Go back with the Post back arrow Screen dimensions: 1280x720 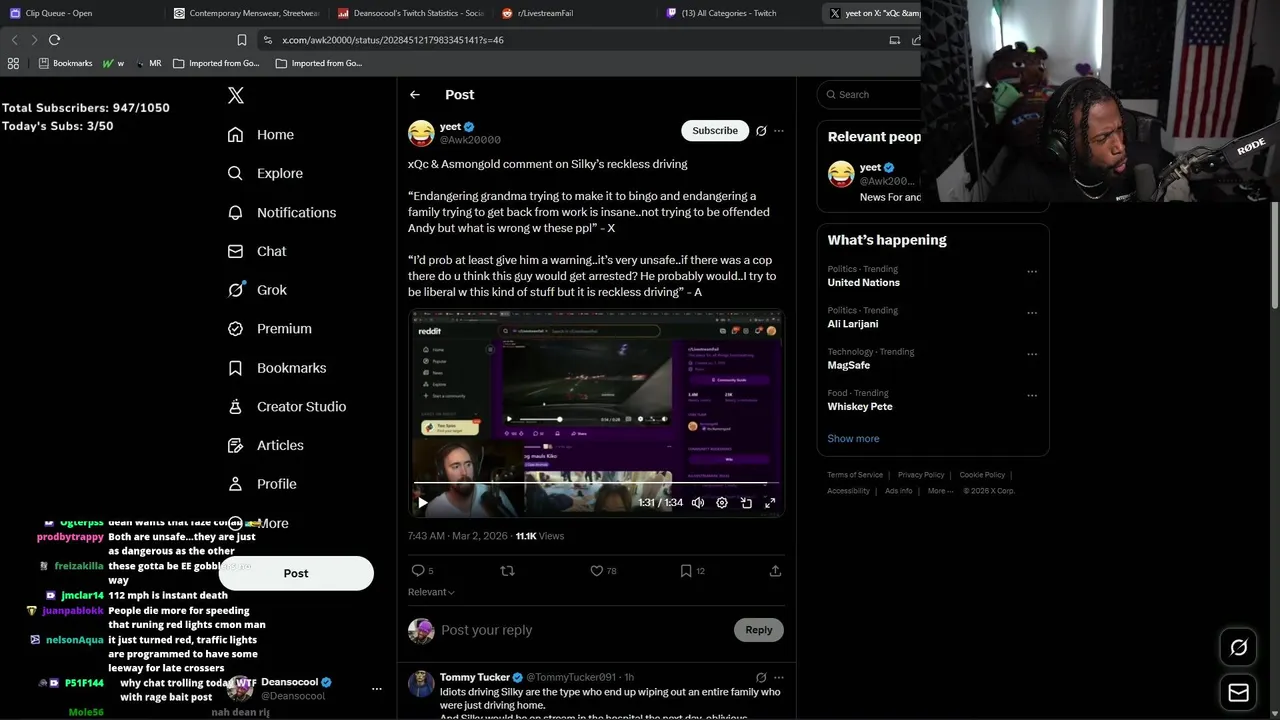click(x=415, y=94)
